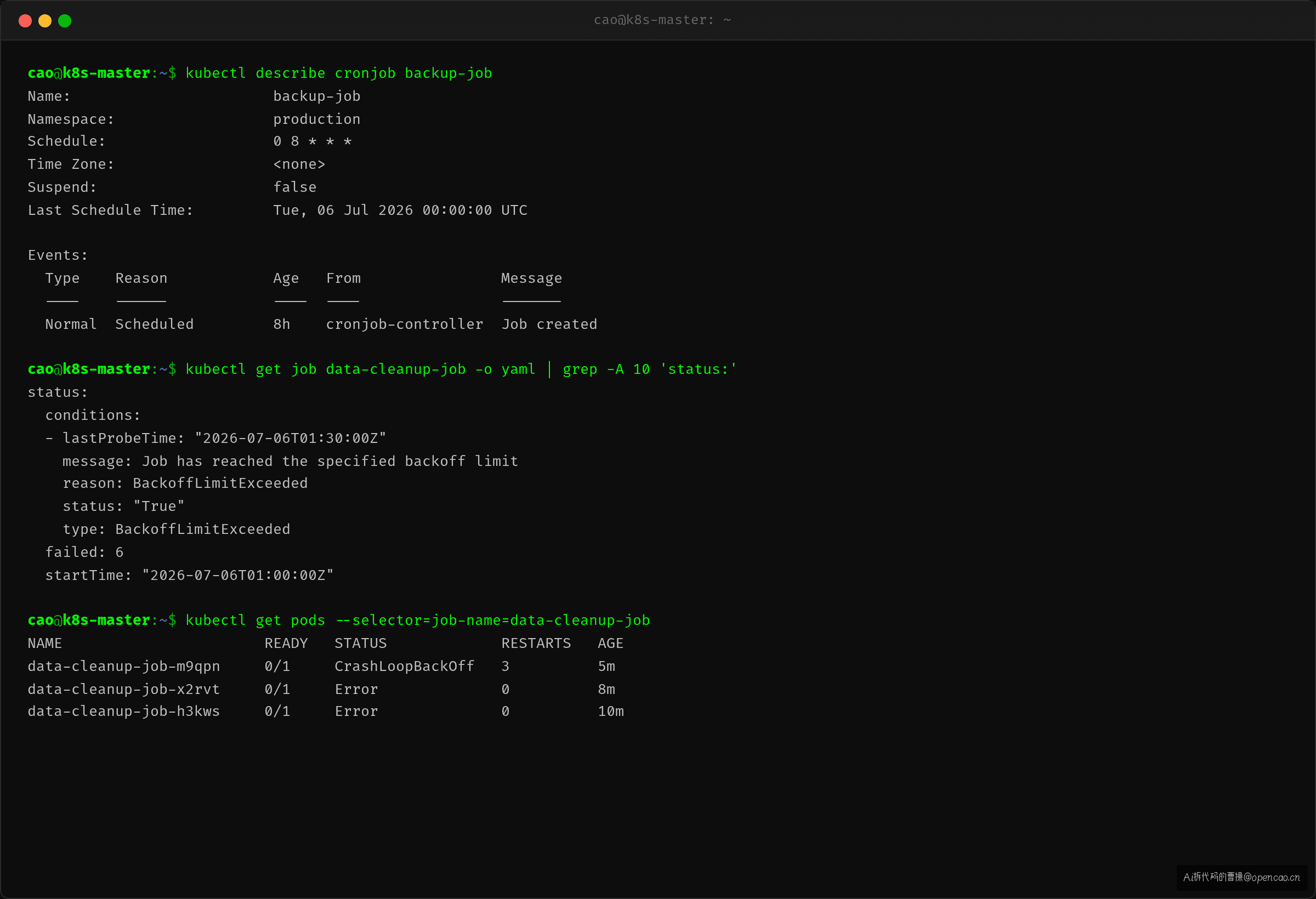This screenshot has height=899, width=1316.
Task: Click the Suspend false value
Action: [x=294, y=187]
